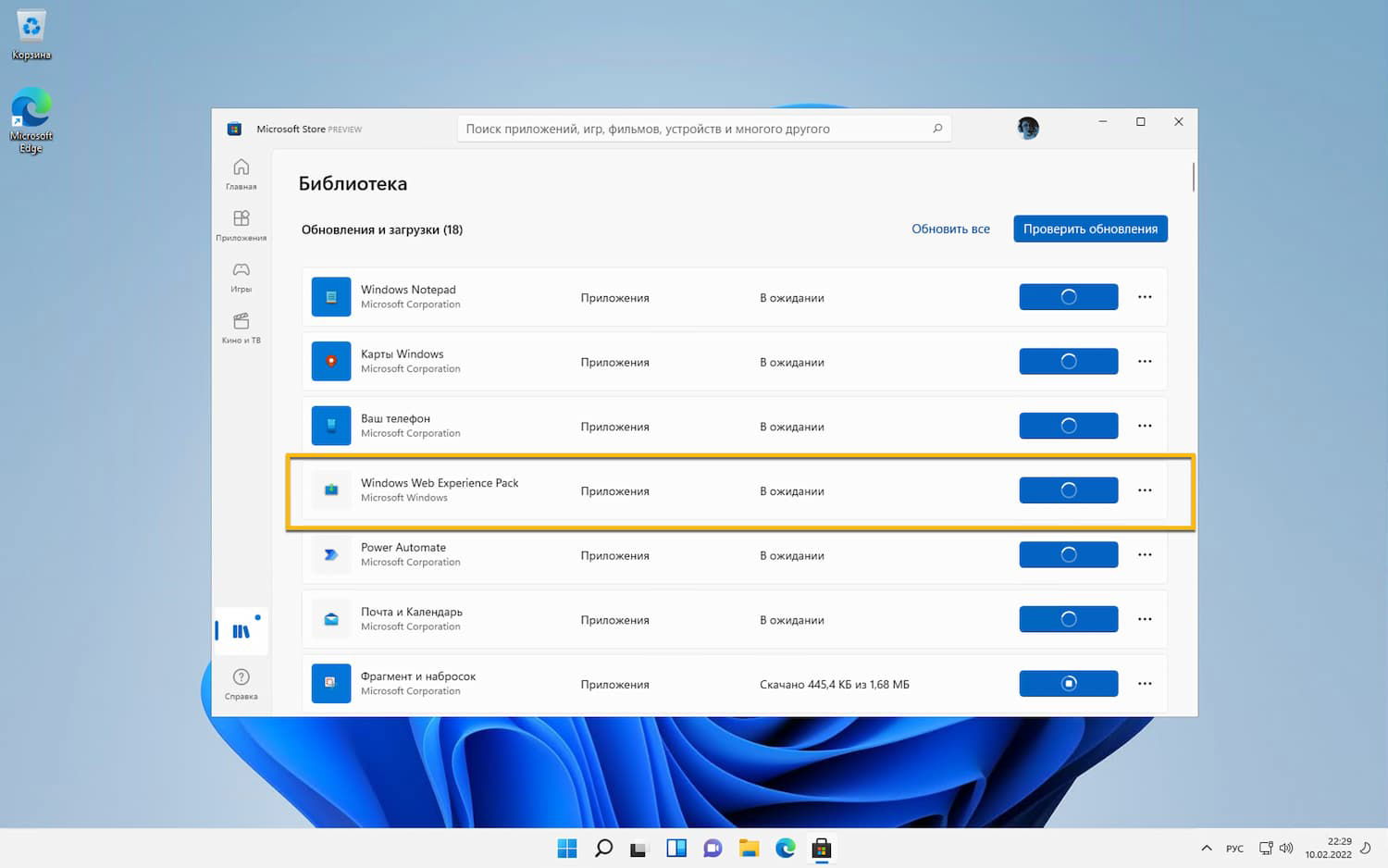Click the Windows Web Experience Pack title text

click(440, 483)
